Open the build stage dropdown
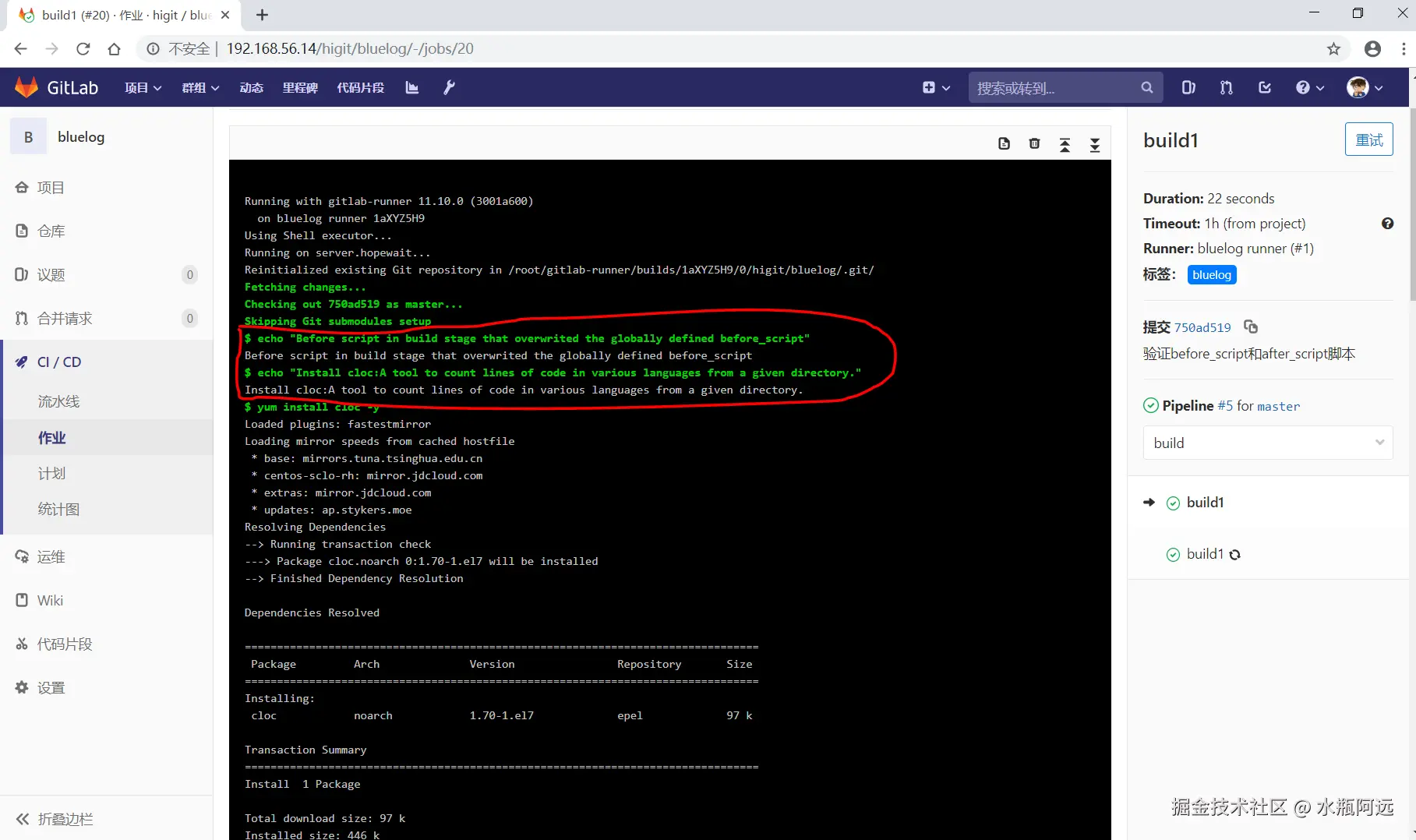The image size is (1416, 840). tap(1267, 442)
